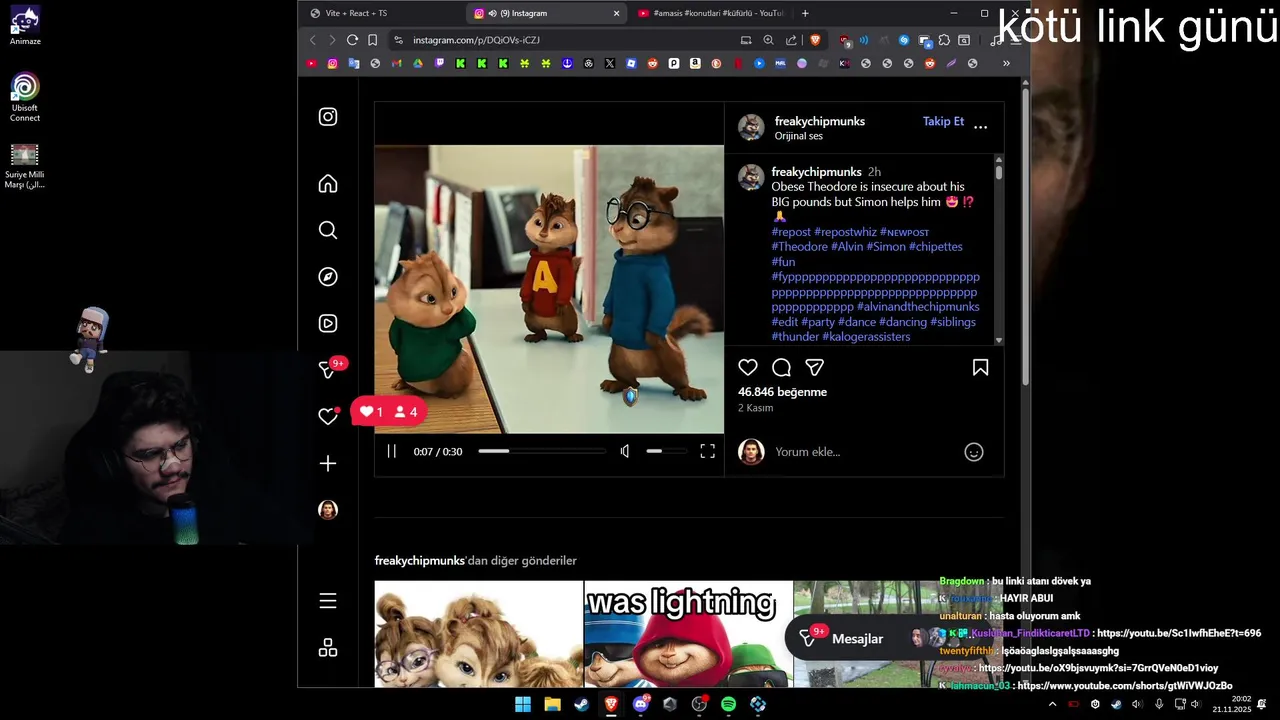
Task: Open the Notifications heart in the sidebar
Action: 328,416
